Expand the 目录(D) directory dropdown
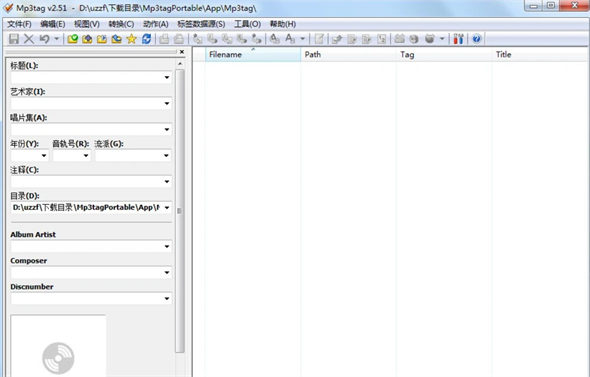590x377 pixels. [x=167, y=208]
